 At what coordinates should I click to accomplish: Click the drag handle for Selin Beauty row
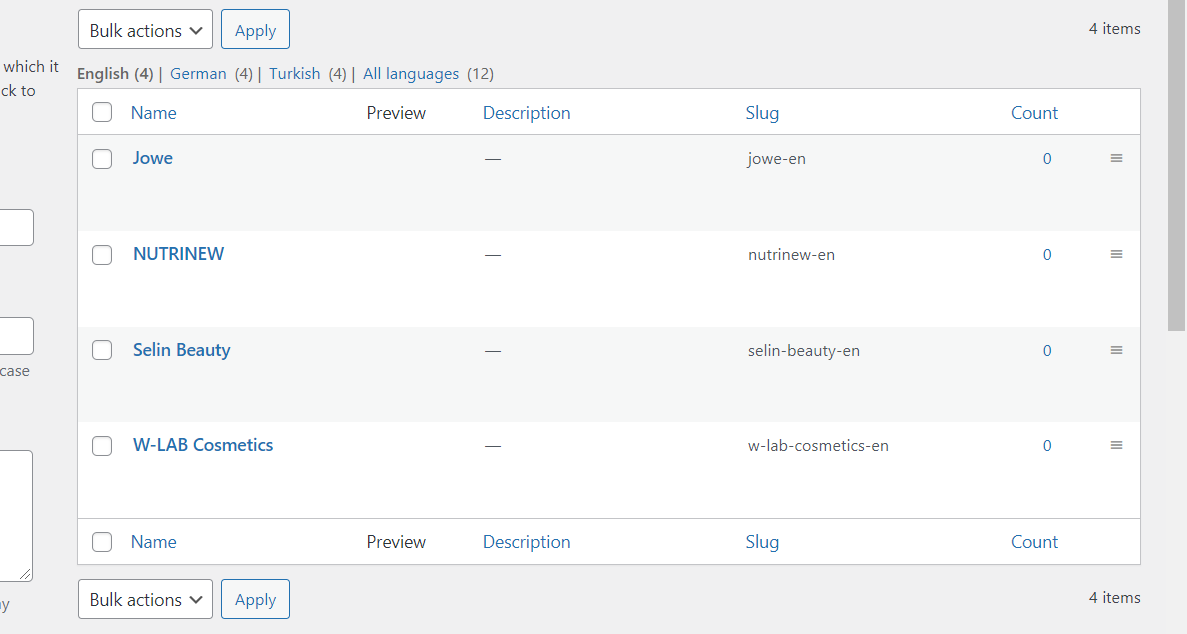point(1116,350)
